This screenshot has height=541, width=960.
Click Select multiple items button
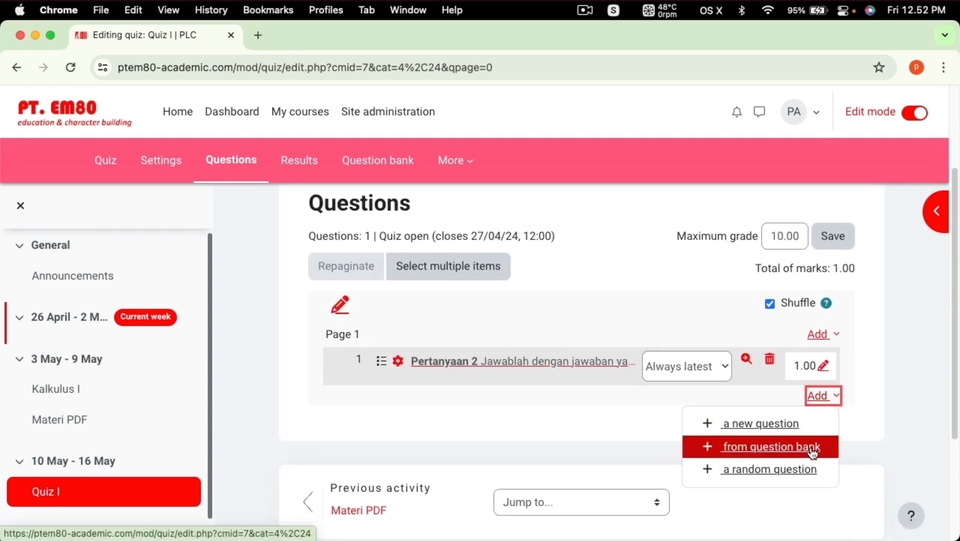coord(448,266)
